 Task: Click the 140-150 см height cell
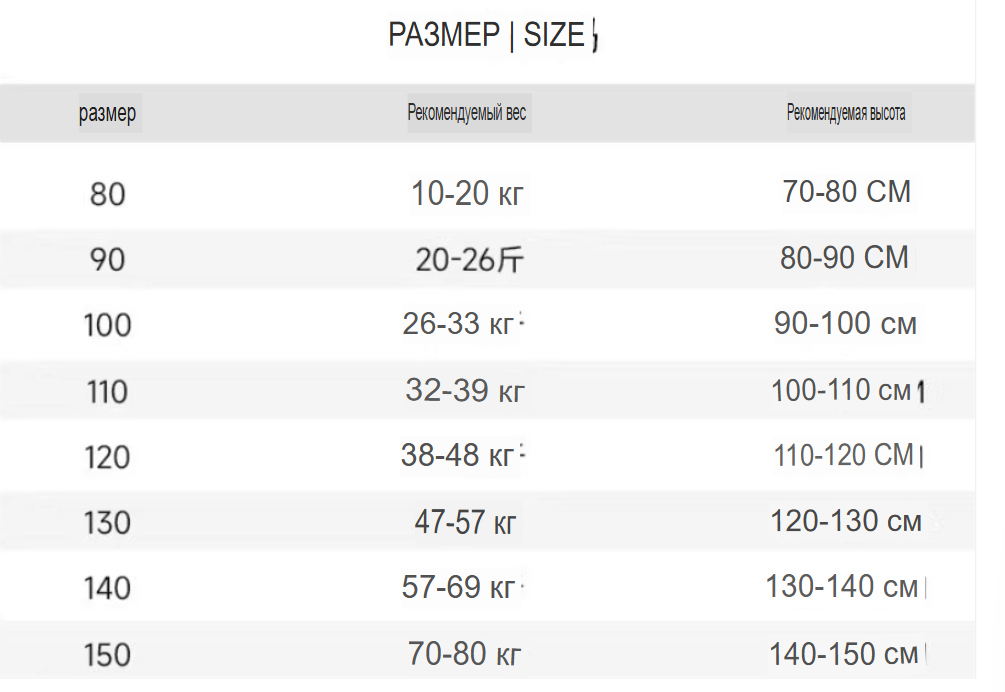[843, 654]
